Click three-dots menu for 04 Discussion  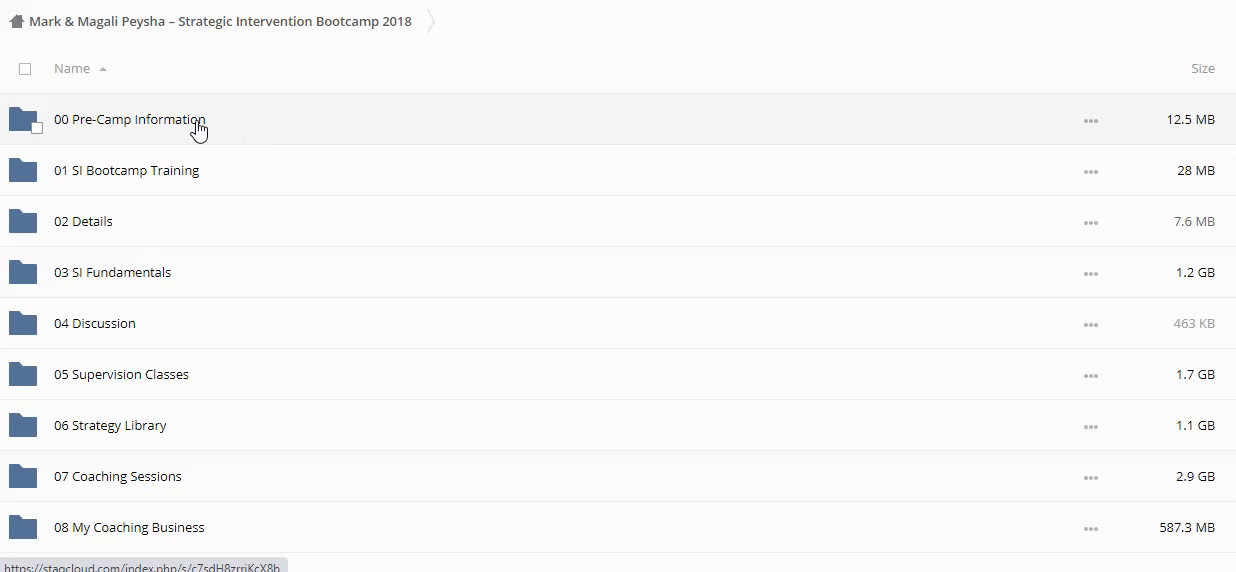pyautogui.click(x=1090, y=324)
